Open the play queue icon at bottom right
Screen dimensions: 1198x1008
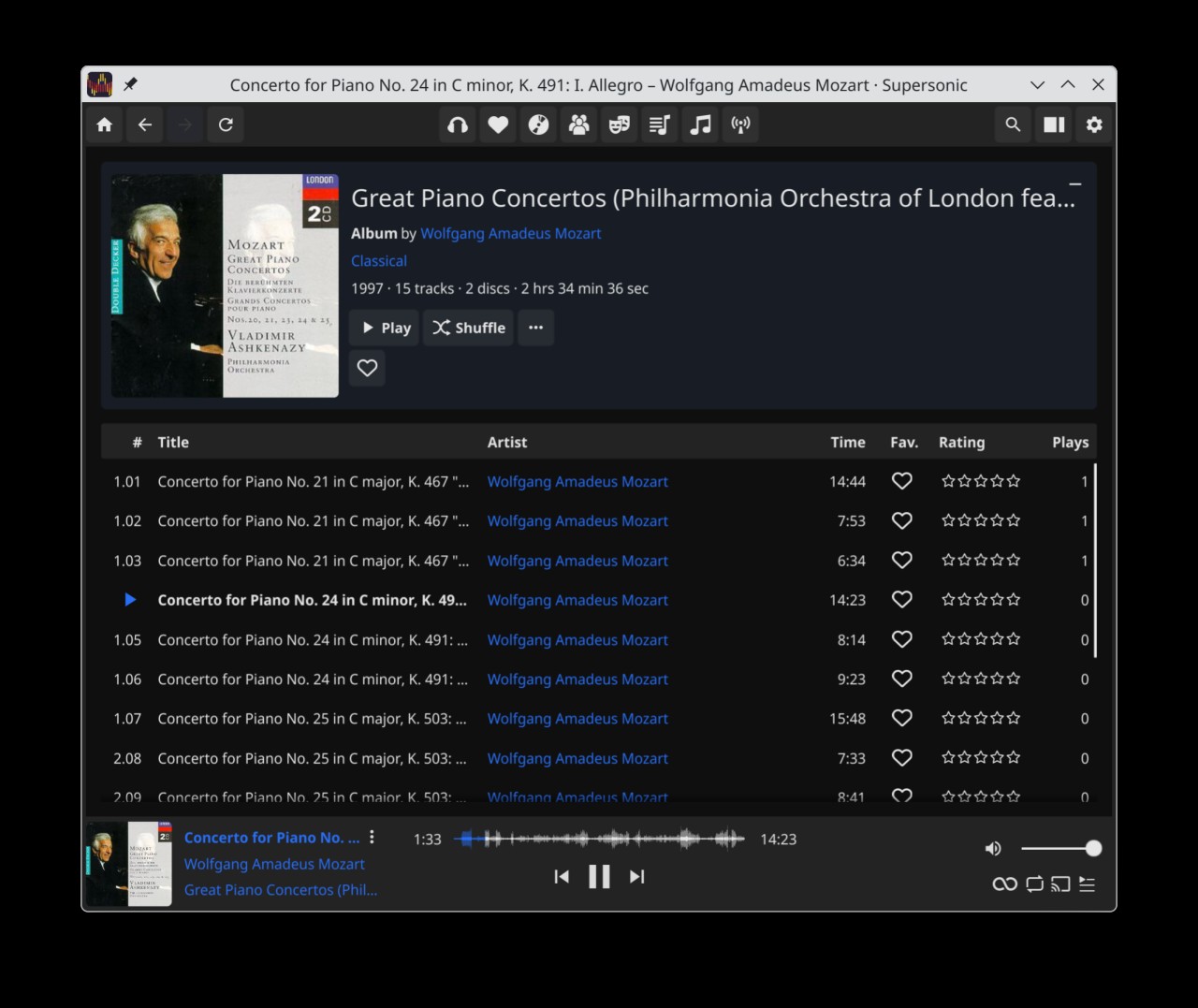(1088, 884)
